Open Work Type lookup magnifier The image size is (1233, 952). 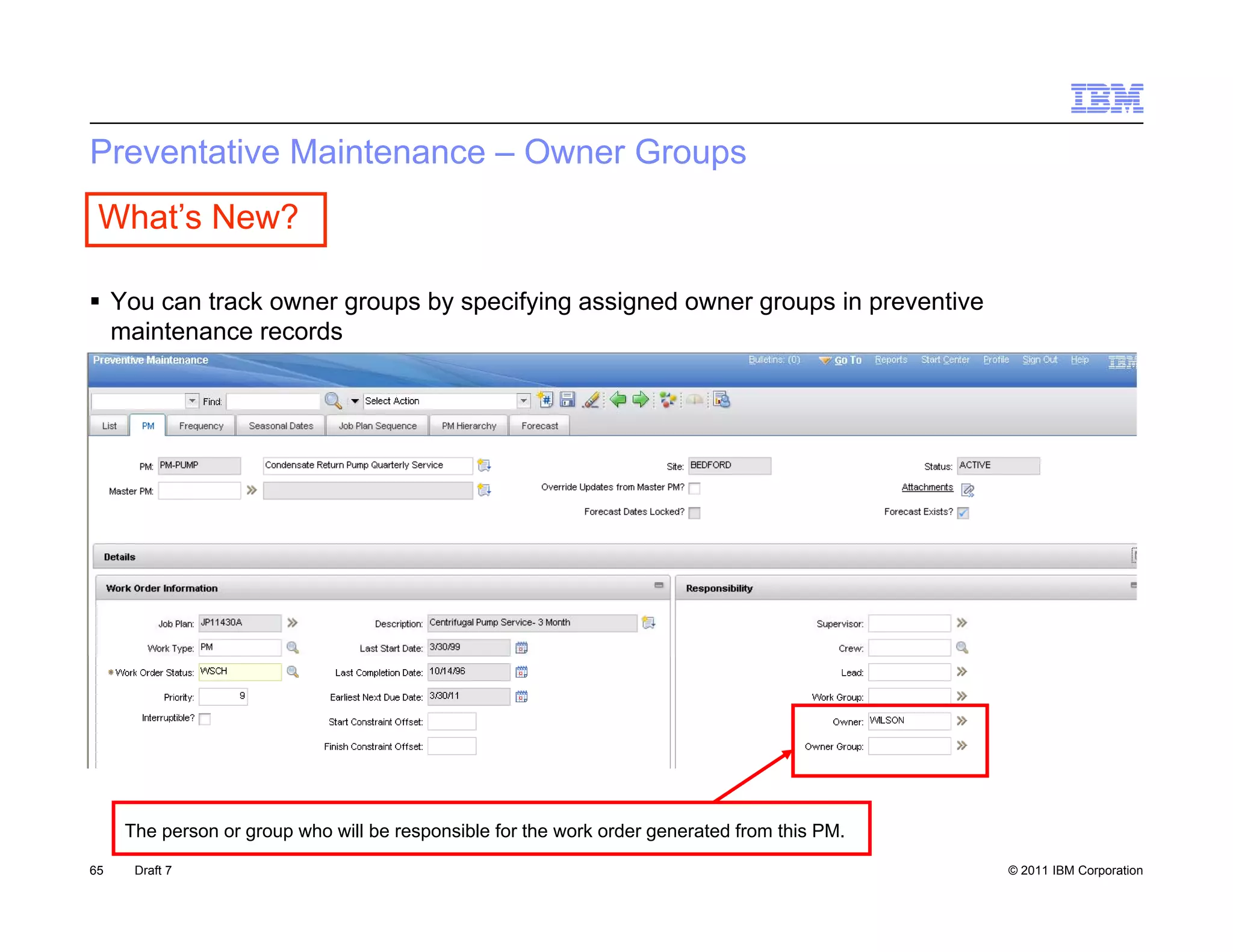(293, 648)
